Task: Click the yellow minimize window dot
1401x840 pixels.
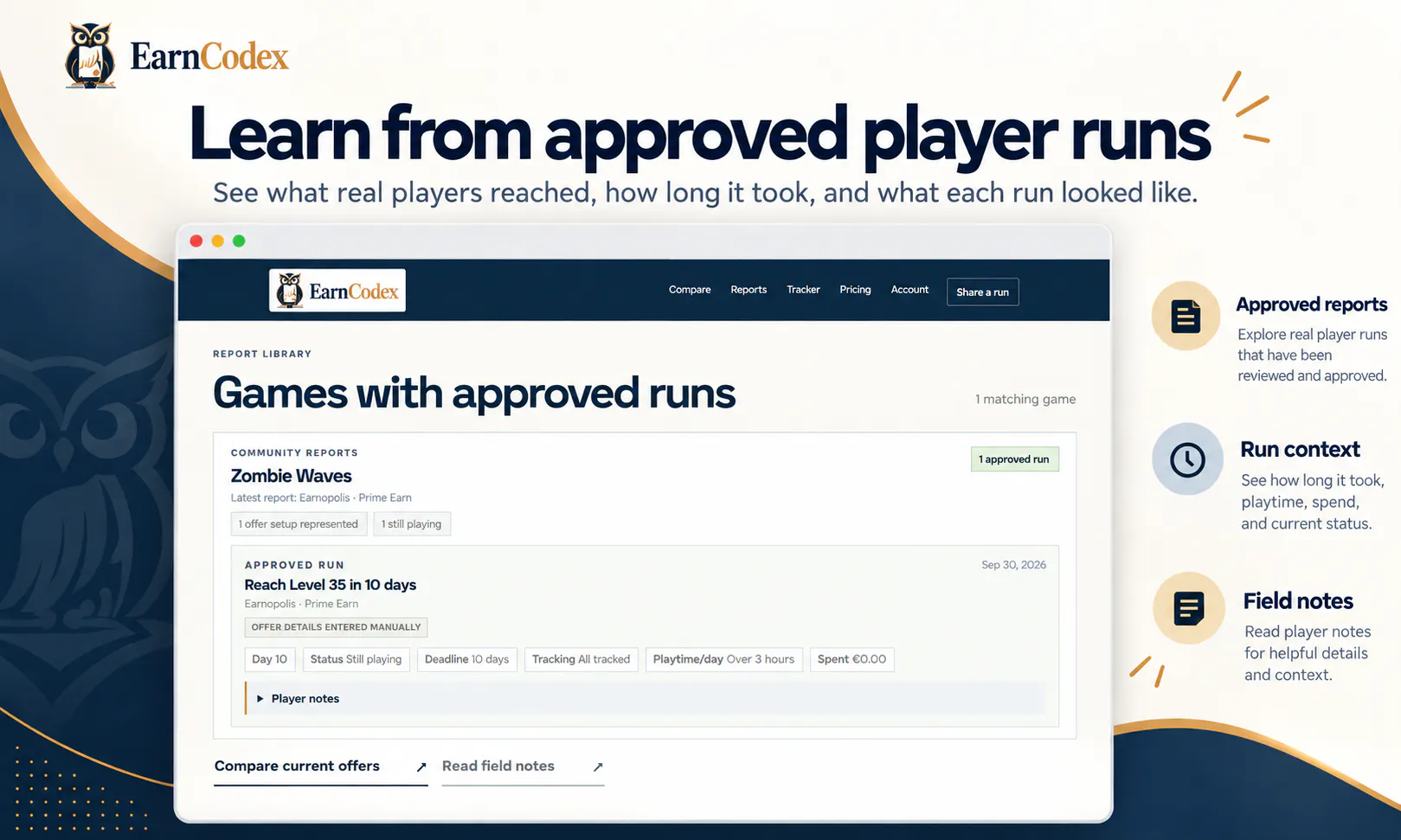Action: (217, 241)
